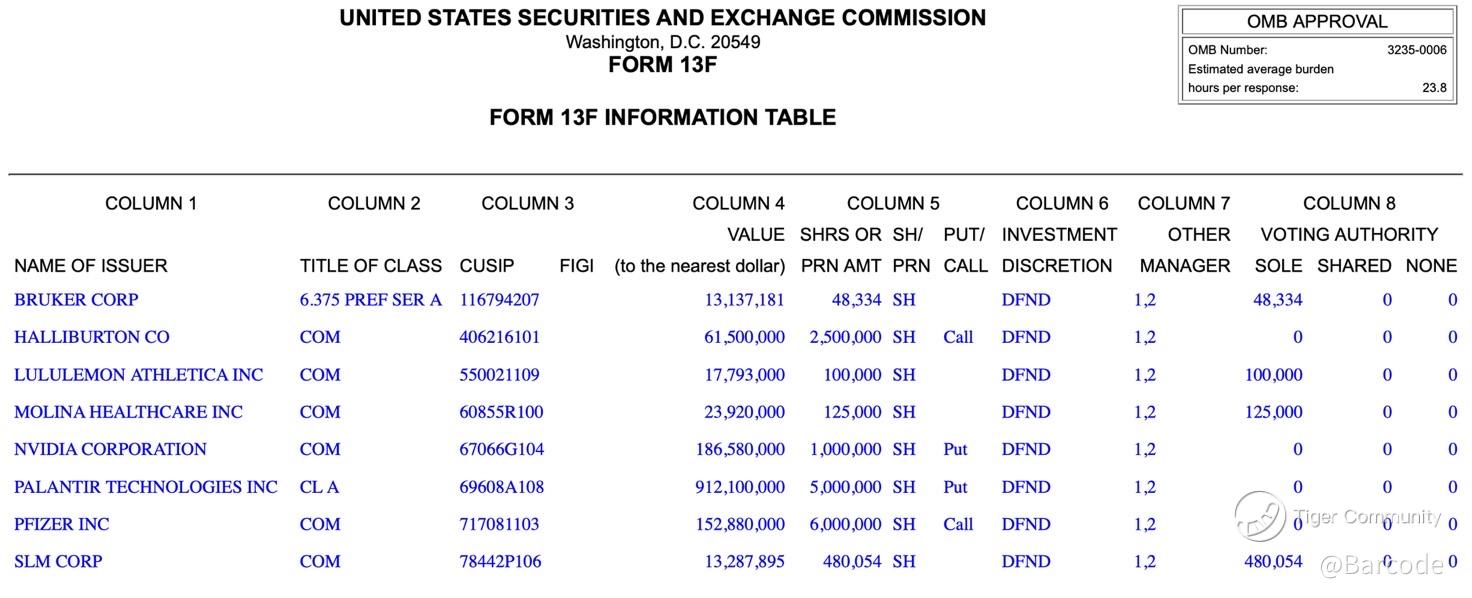This screenshot has width=1472, height=598.
Task: Click LULULEMON ATHLETICA INC issuer name
Action: click(138, 375)
